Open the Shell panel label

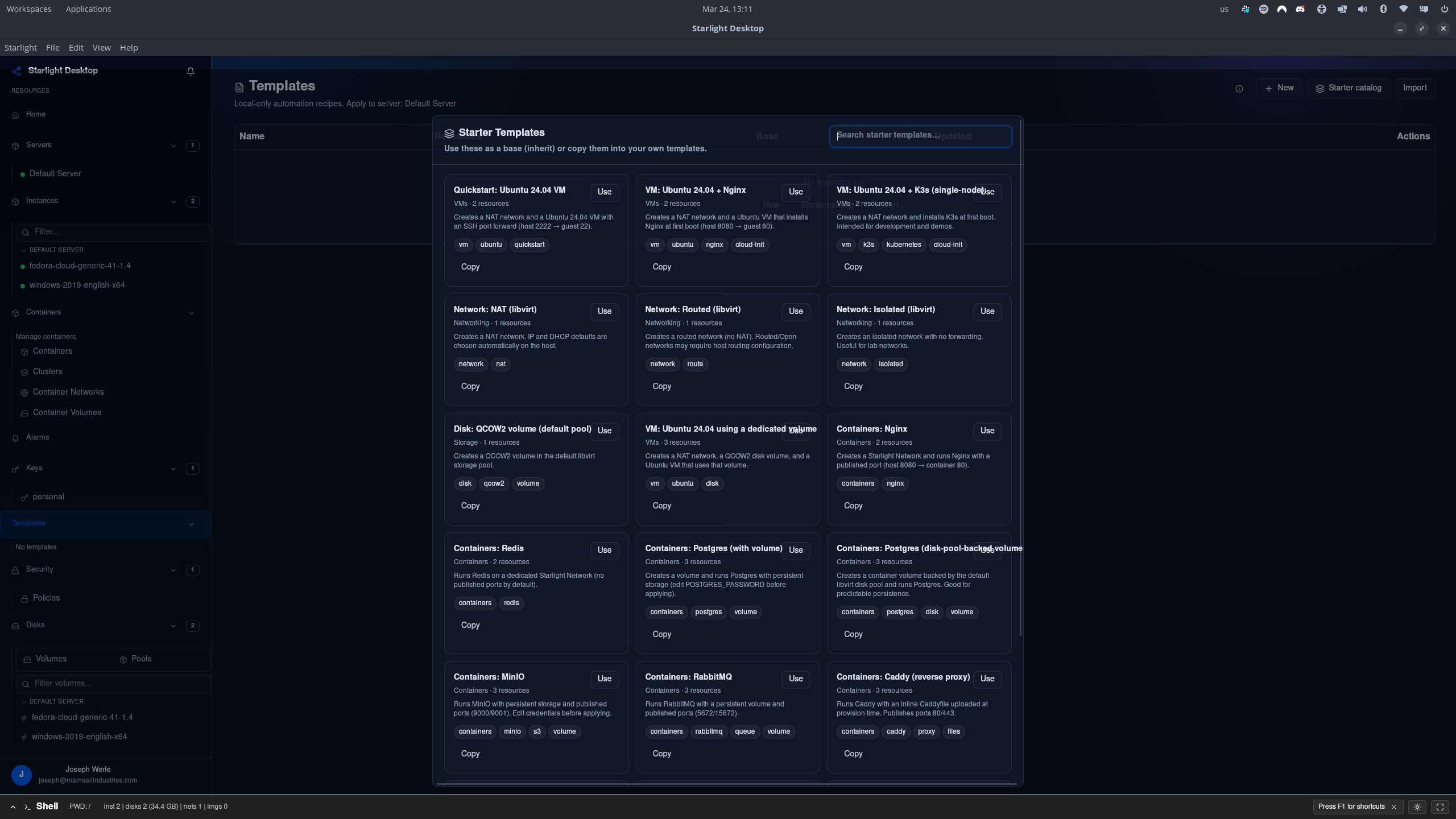(47, 806)
